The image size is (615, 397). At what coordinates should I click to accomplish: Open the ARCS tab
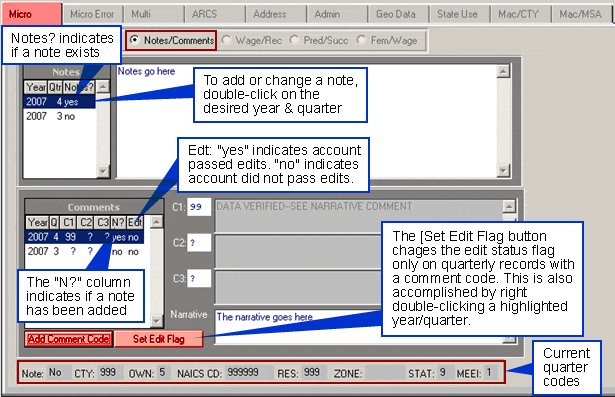215,14
